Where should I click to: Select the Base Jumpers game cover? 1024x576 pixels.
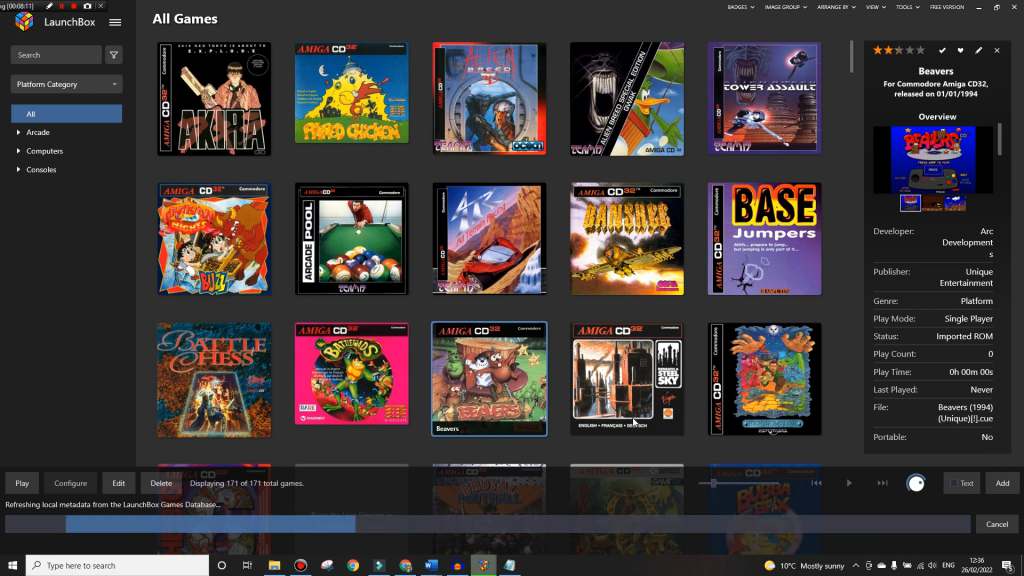(x=765, y=238)
